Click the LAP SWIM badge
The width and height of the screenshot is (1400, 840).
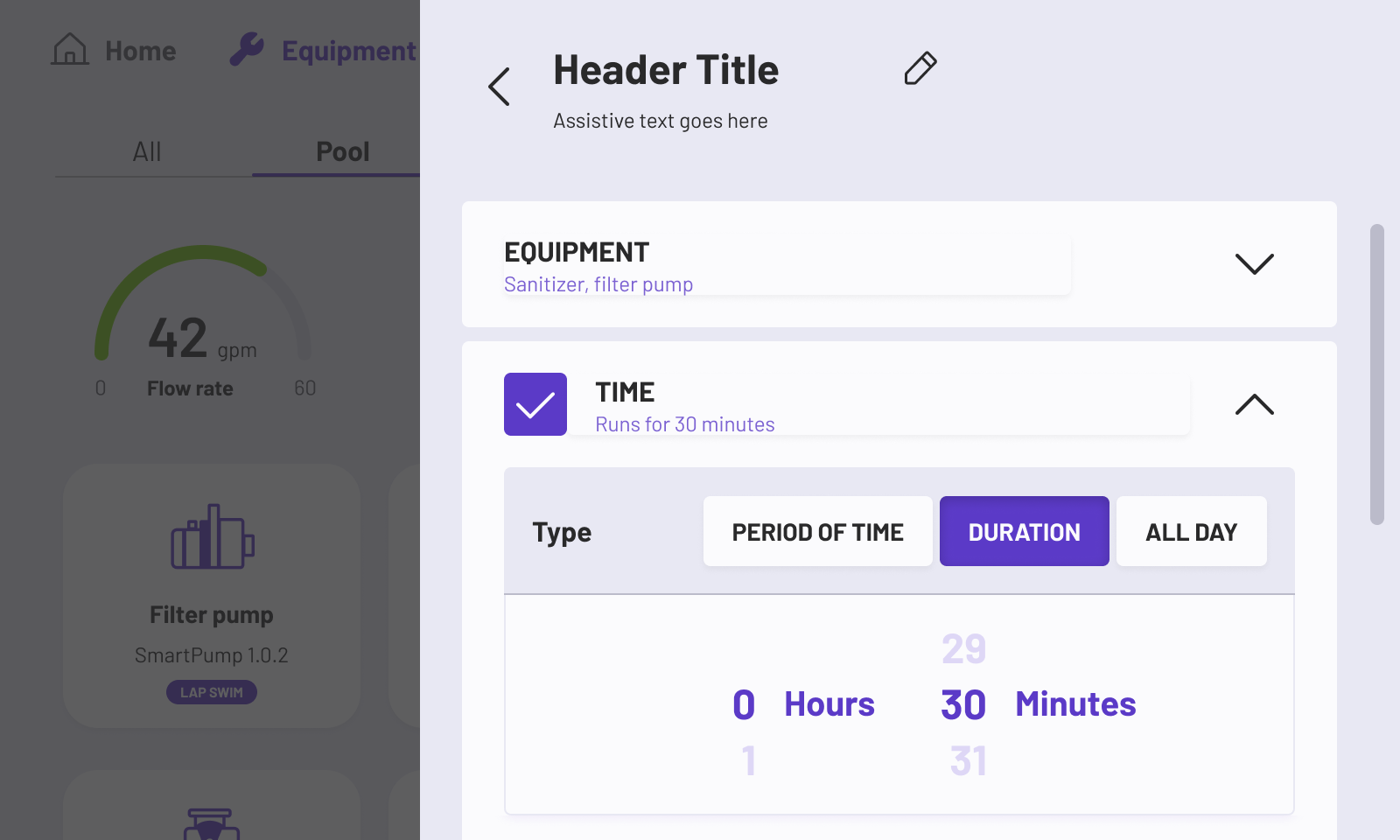[212, 692]
